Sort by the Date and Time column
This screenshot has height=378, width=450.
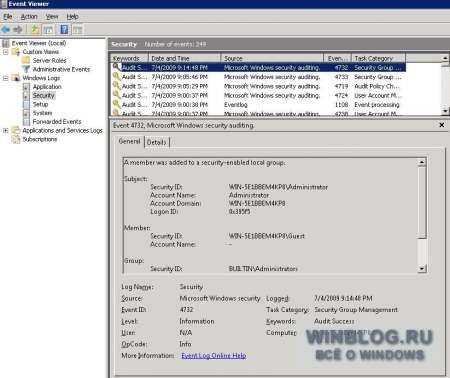coord(184,58)
